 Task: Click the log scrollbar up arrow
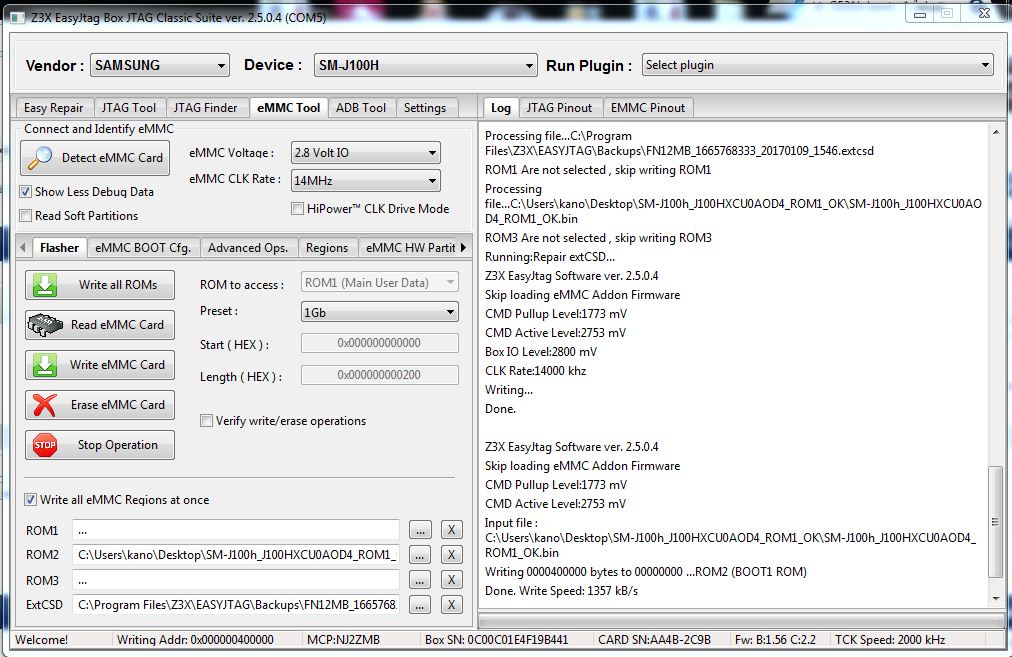pos(996,132)
